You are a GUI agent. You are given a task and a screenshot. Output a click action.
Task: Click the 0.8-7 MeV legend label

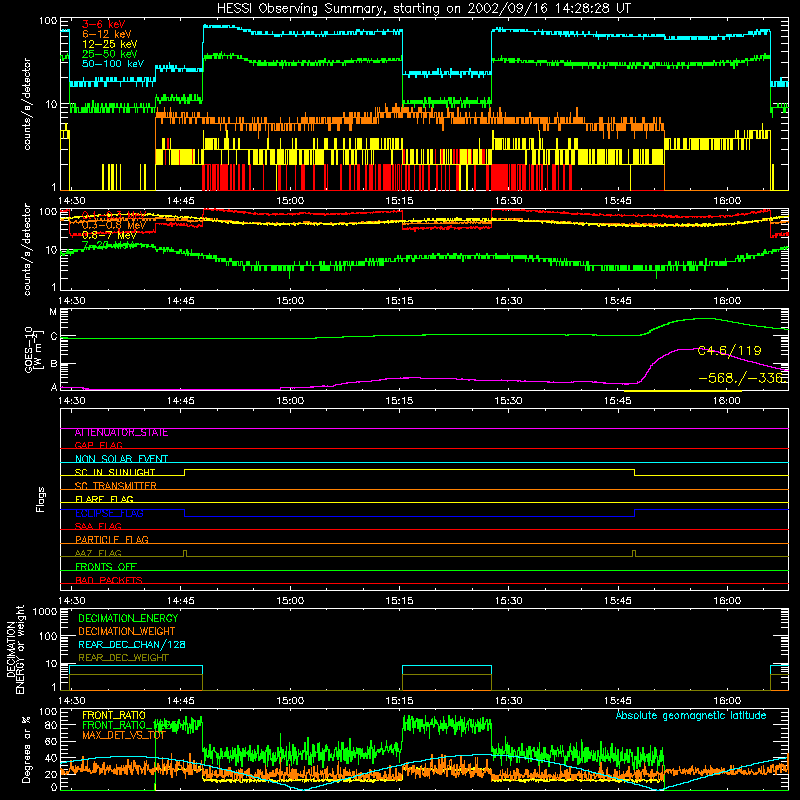(109, 235)
